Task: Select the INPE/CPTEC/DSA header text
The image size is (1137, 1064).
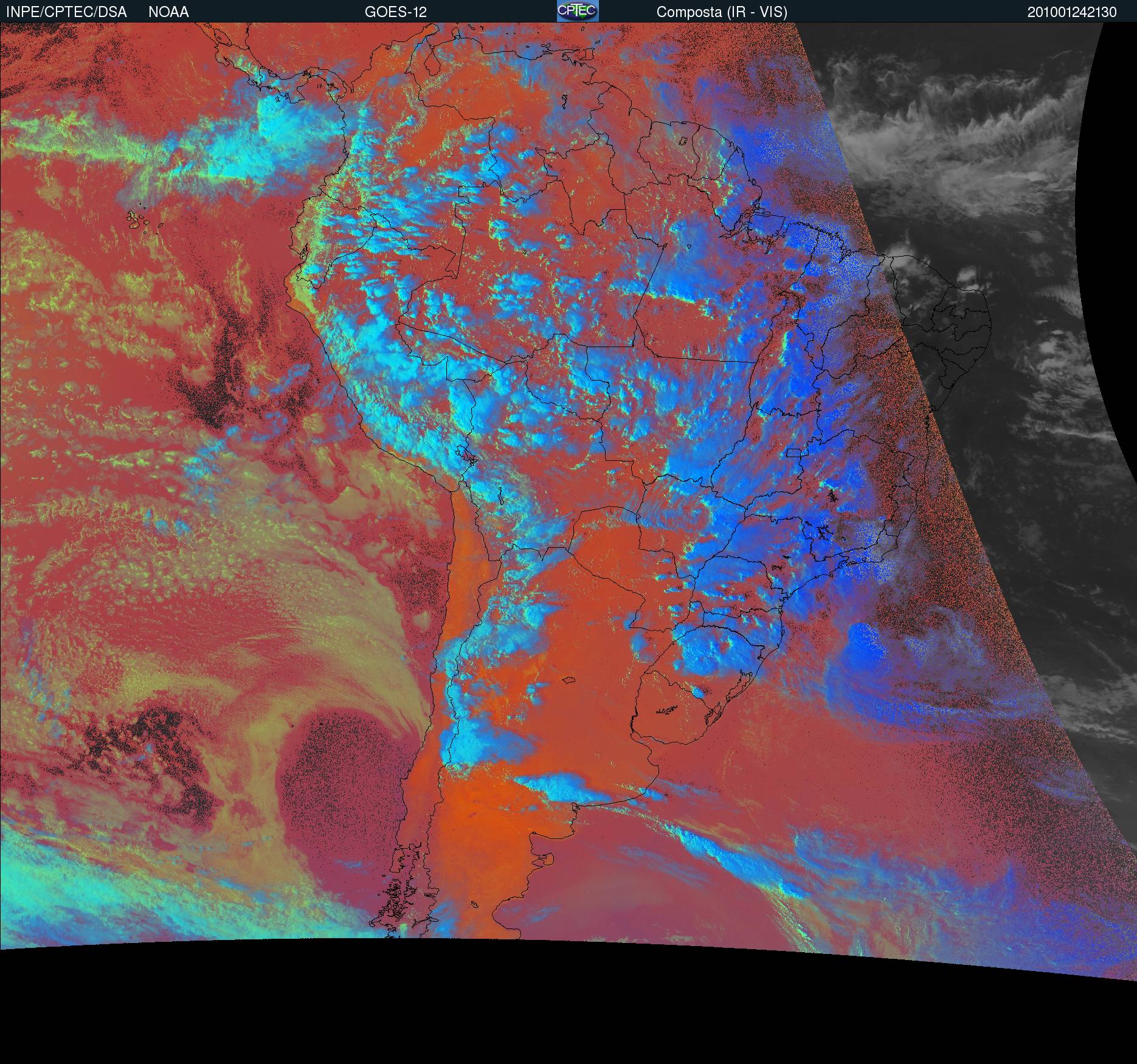Action: pyautogui.click(x=66, y=12)
